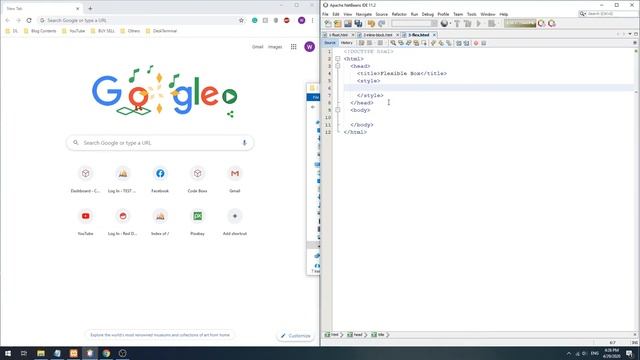This screenshot has width=640, height=360.
Task: Click the Save All icon in NetBeans toolbar
Action: click(x=358, y=24)
